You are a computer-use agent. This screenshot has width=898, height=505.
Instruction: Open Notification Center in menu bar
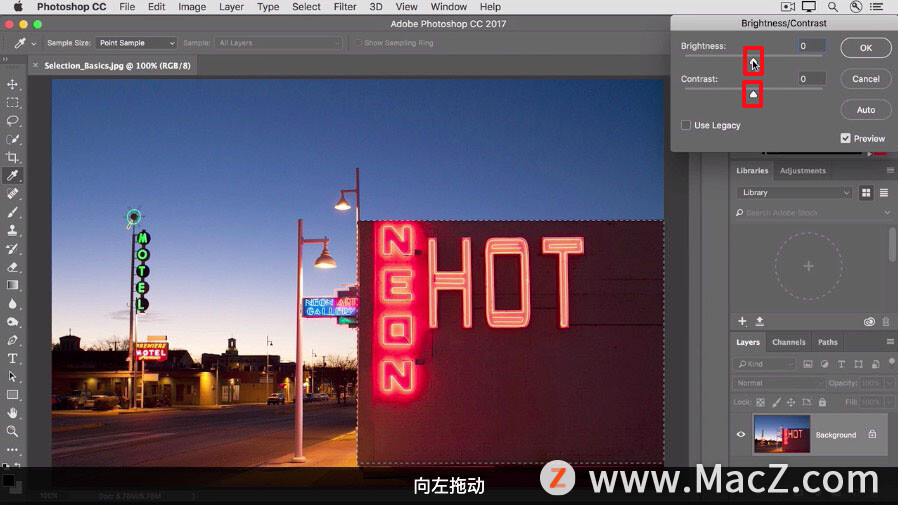876,7
